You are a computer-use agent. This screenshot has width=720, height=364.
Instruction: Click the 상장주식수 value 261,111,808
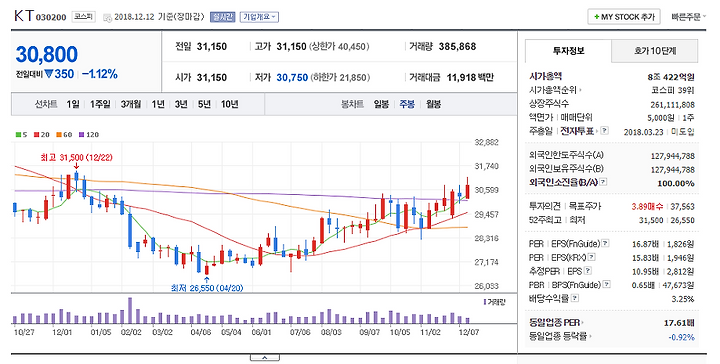pyautogui.click(x=673, y=105)
